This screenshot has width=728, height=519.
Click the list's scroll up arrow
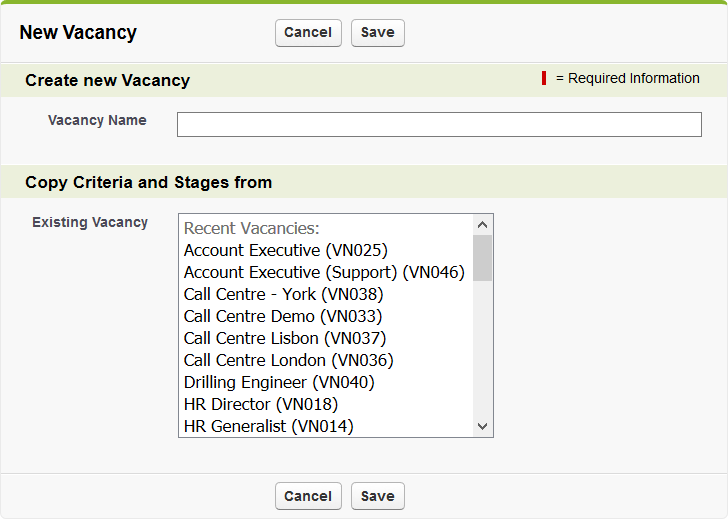[x=483, y=225]
